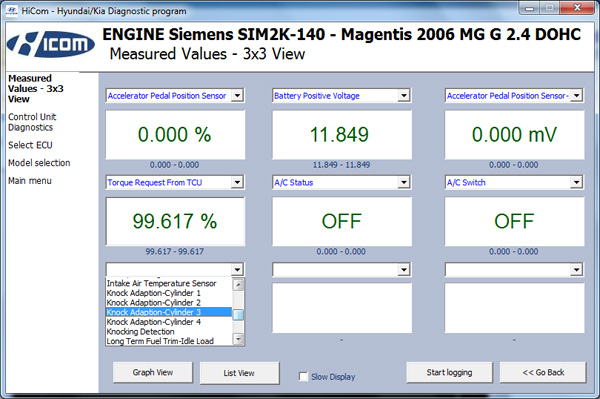Expand the A/C Switch parameter dropdown
600x399 pixels.
tap(576, 182)
